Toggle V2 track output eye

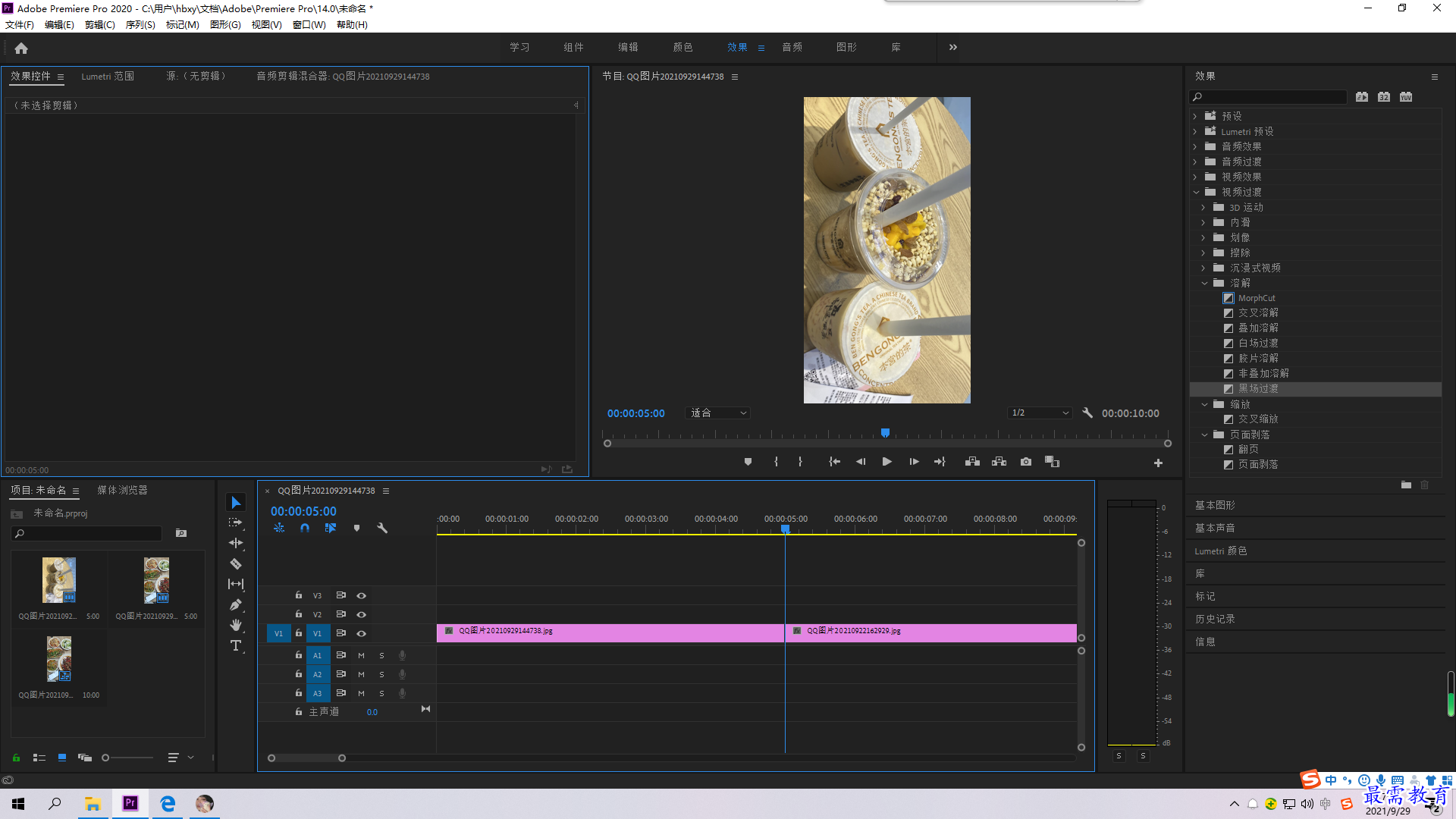(362, 614)
